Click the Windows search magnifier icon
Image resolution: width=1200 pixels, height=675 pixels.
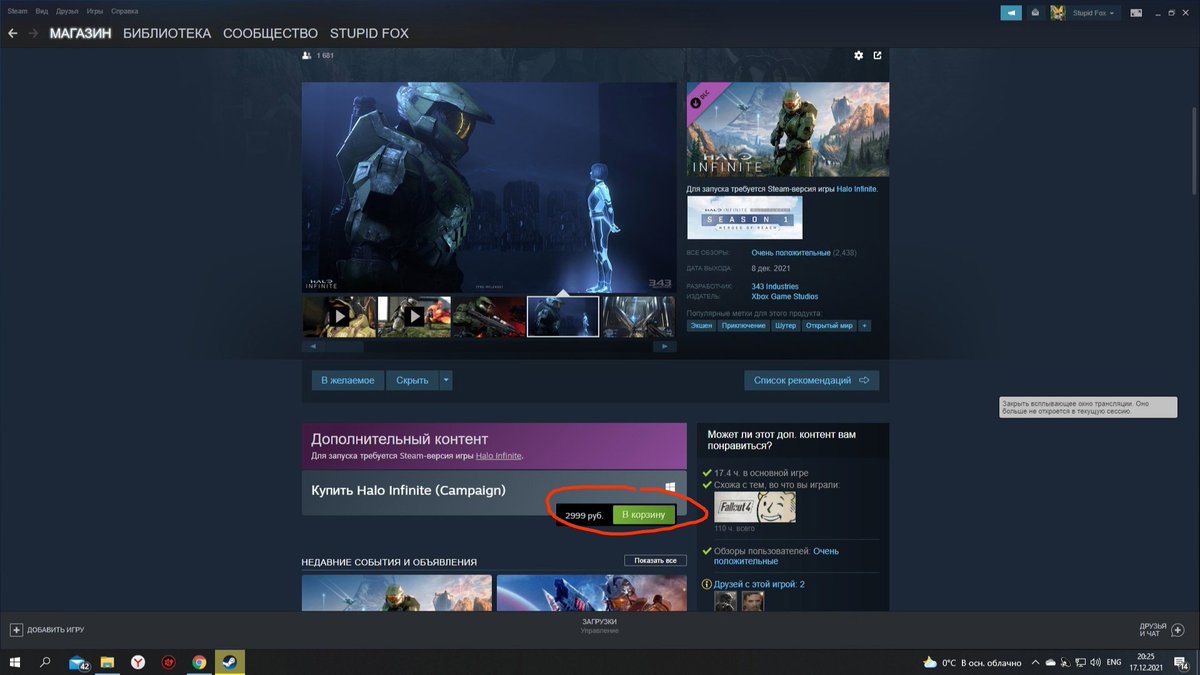(x=45, y=662)
